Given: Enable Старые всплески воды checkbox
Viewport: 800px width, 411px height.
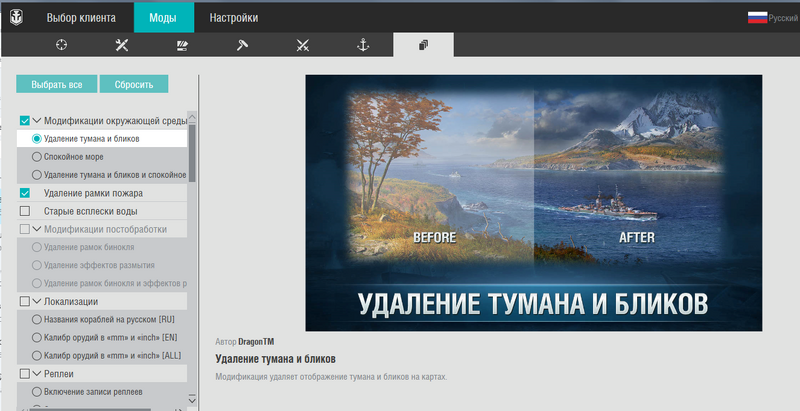Looking at the screenshot, I should click(x=24, y=211).
